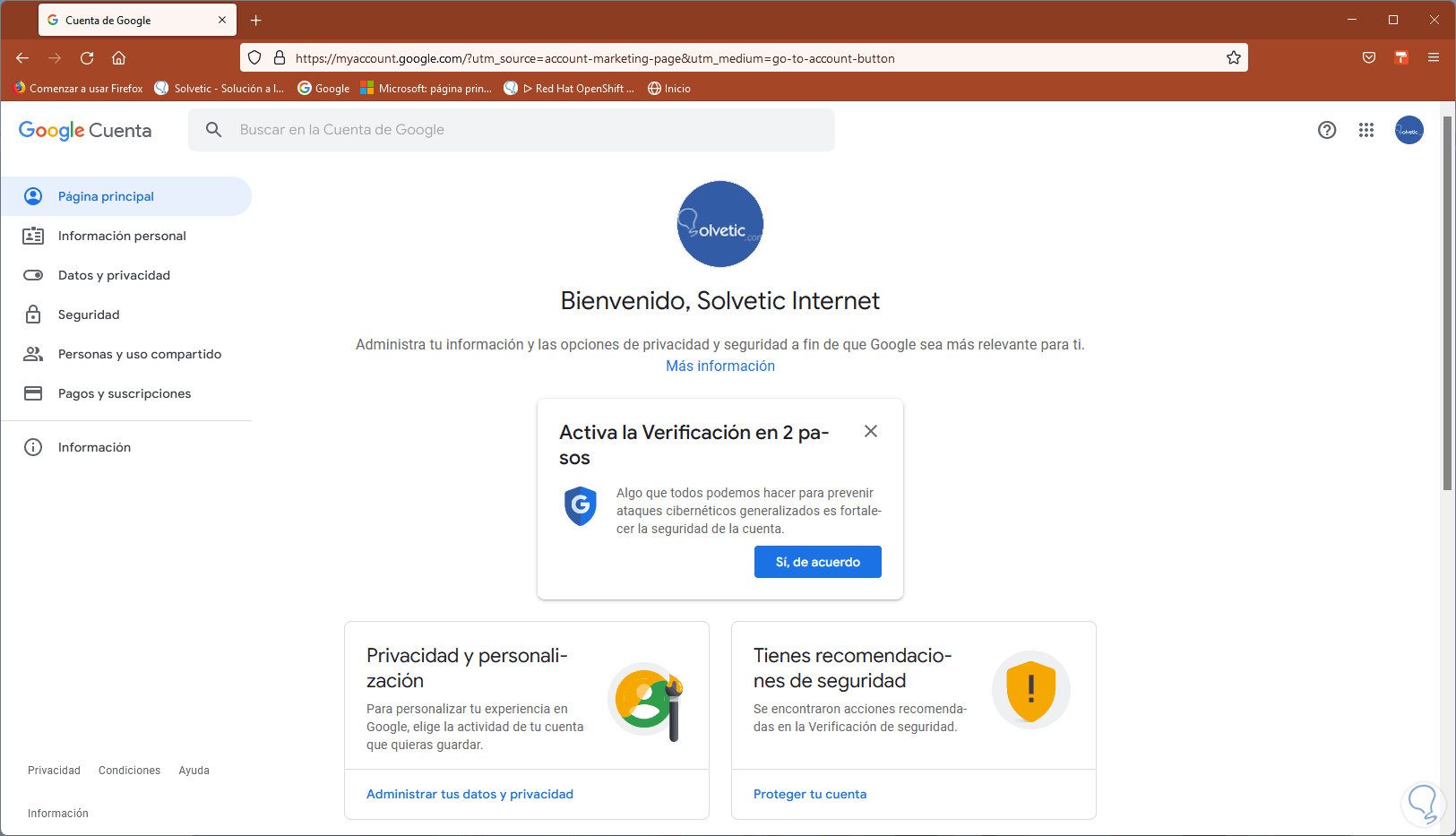
Task: Open site security padlock info
Action: click(280, 58)
